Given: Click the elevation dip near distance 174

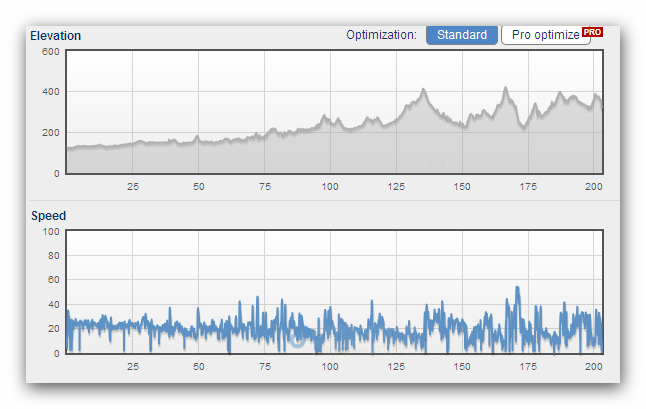Looking at the screenshot, I should click(522, 127).
